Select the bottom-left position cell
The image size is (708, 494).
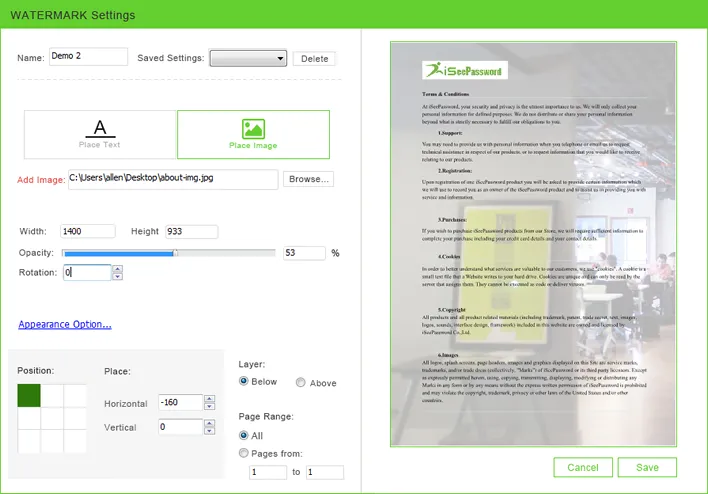[29, 441]
